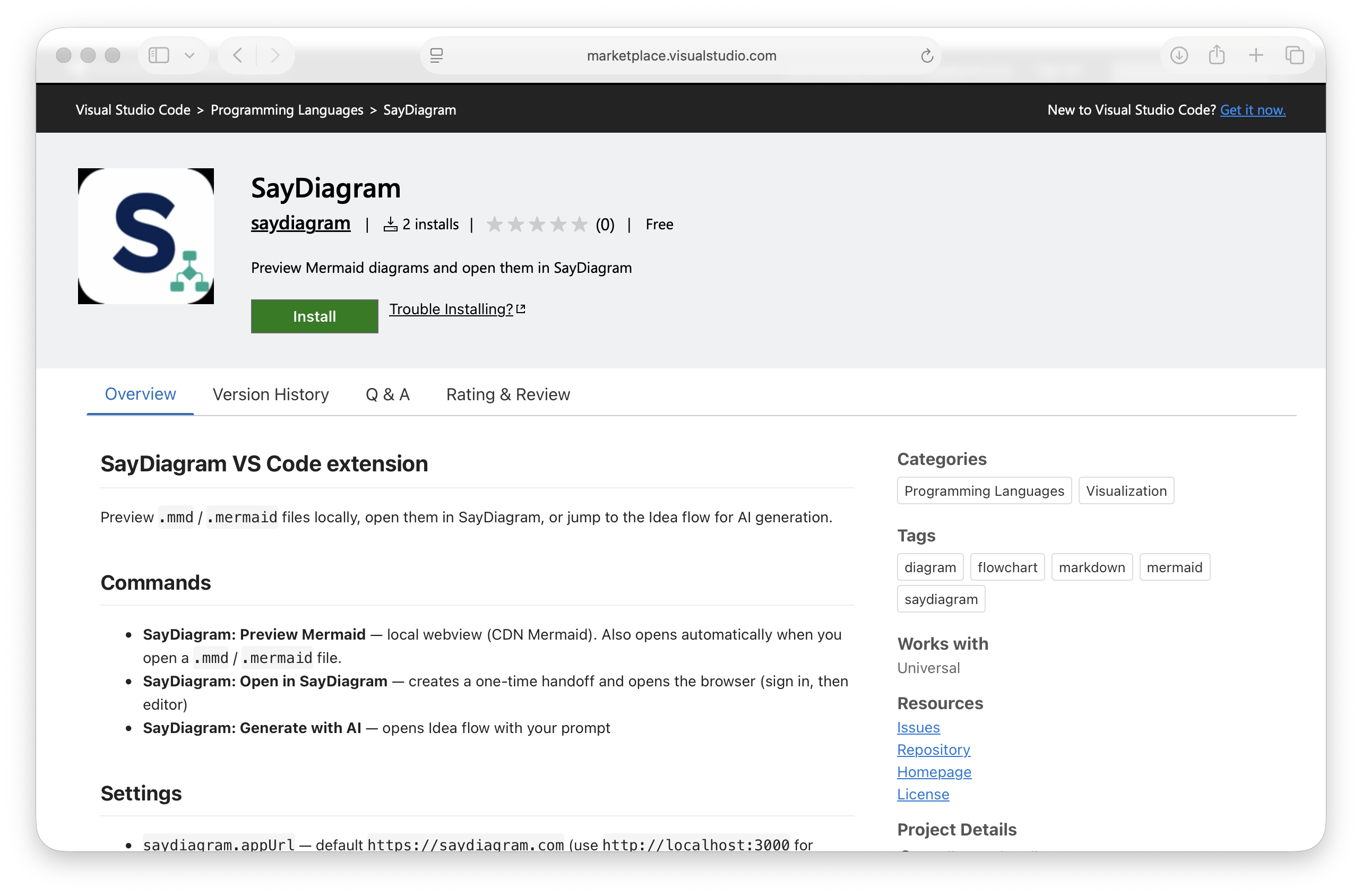Image resolution: width=1362 pixels, height=896 pixels.
Task: Go back with the back arrow
Action: (x=238, y=56)
